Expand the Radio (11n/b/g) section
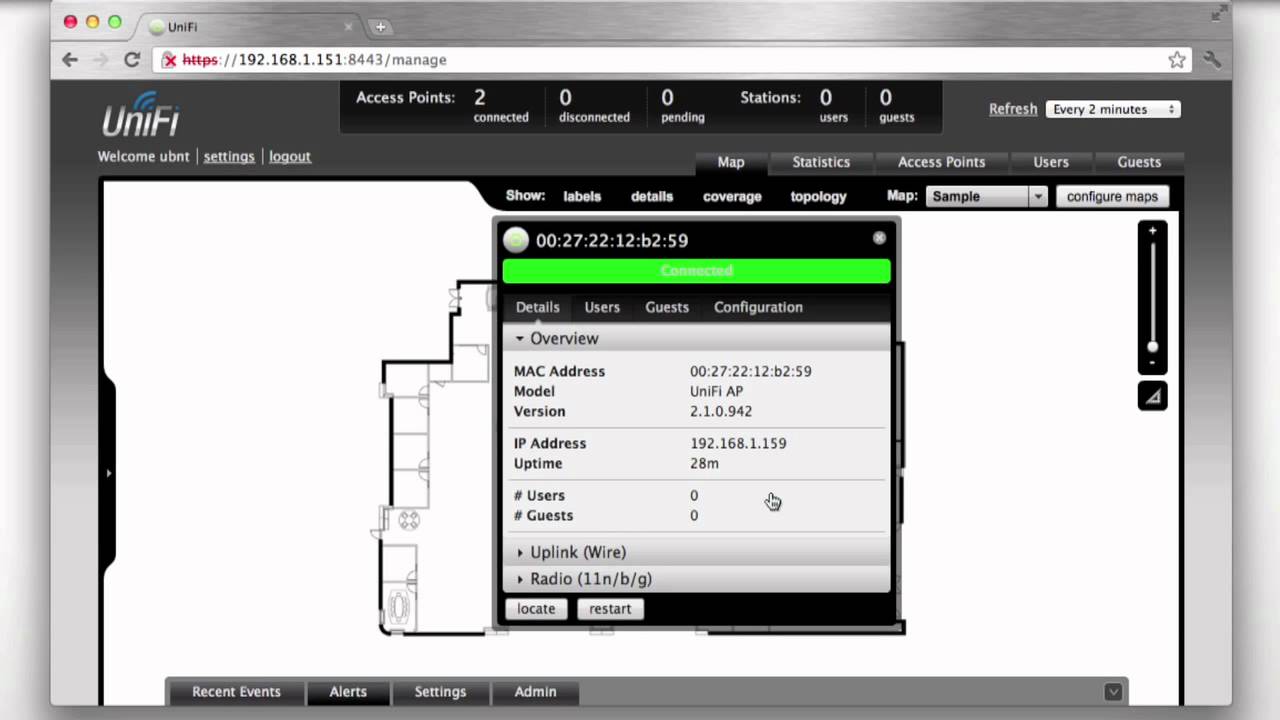The image size is (1280, 720). pyautogui.click(x=696, y=579)
